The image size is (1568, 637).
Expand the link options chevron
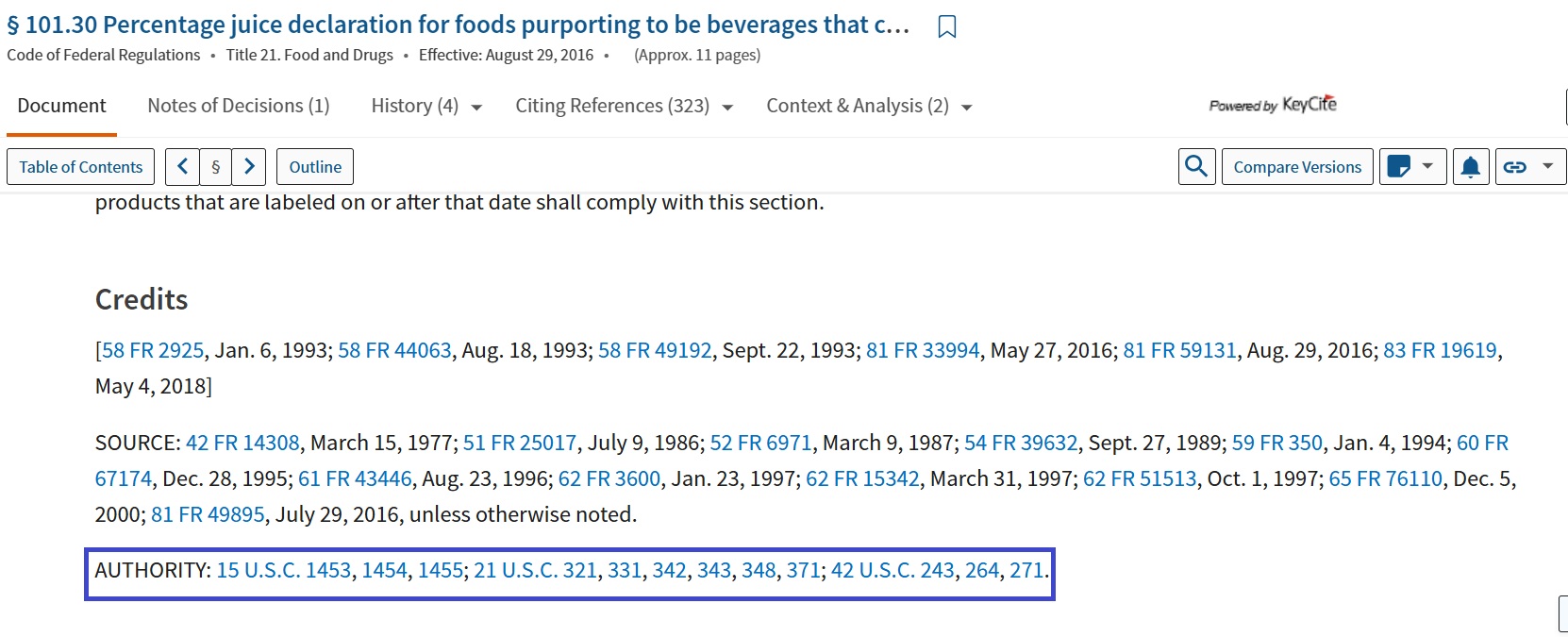(x=1545, y=166)
